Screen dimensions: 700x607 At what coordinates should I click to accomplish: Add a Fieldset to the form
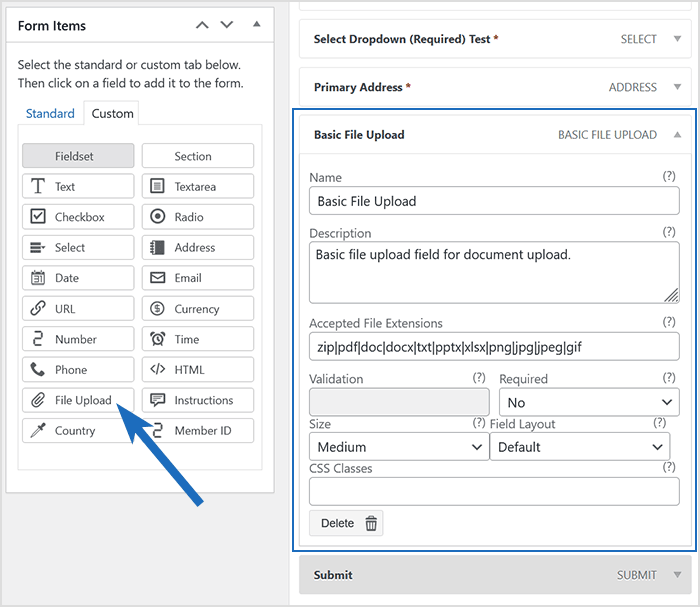pos(78,156)
